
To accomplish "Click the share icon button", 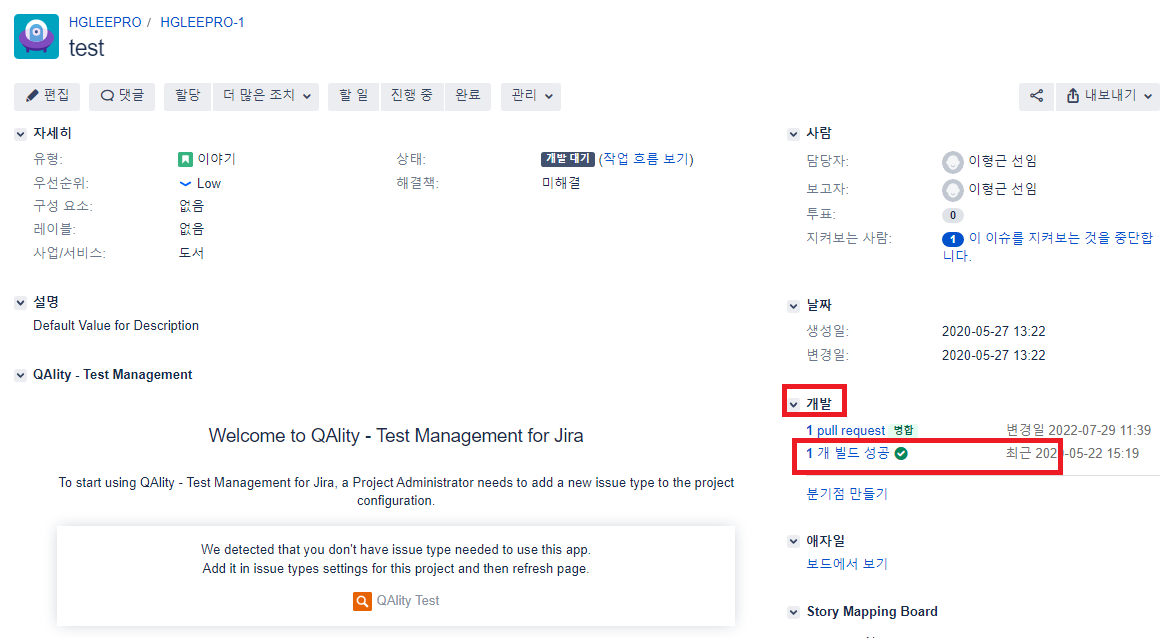I will (x=1036, y=96).
